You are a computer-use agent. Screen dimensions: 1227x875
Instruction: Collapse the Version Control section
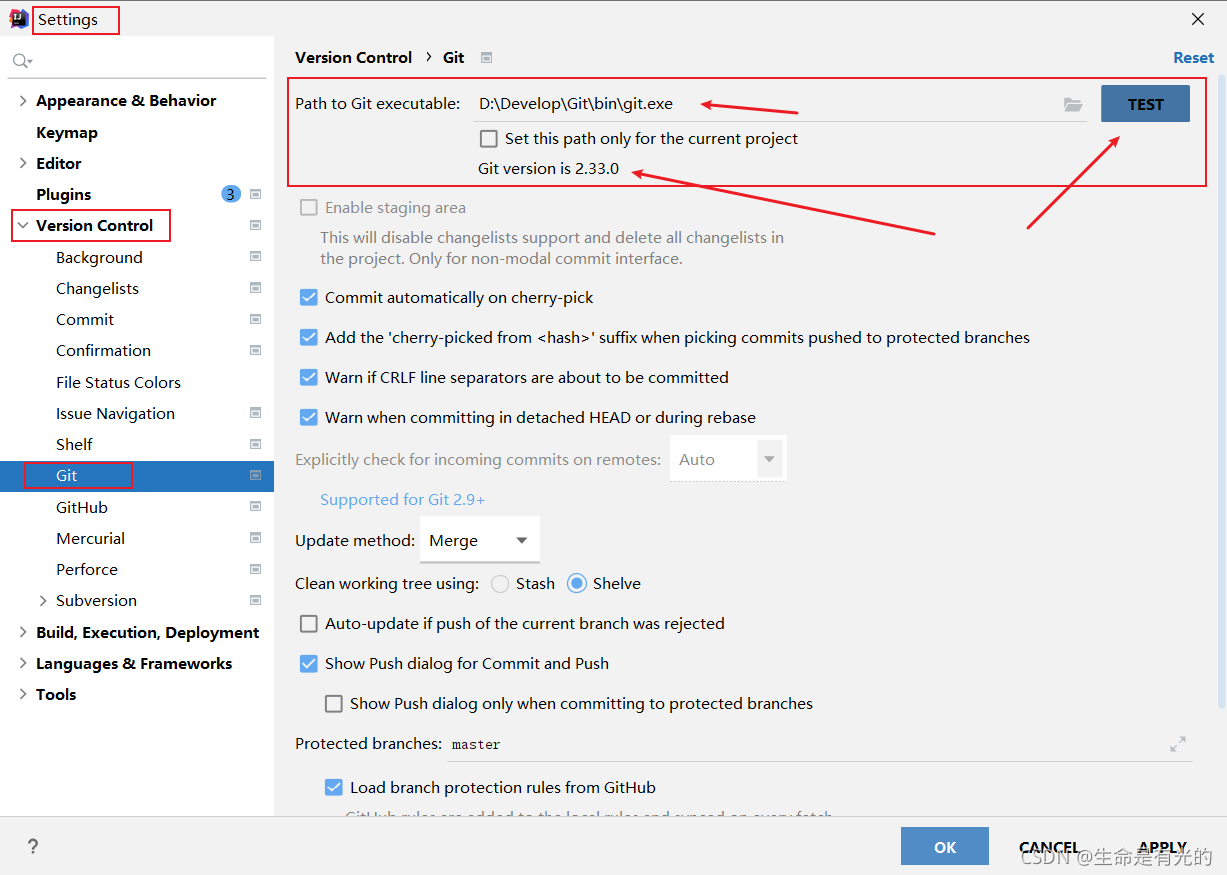(x=23, y=226)
